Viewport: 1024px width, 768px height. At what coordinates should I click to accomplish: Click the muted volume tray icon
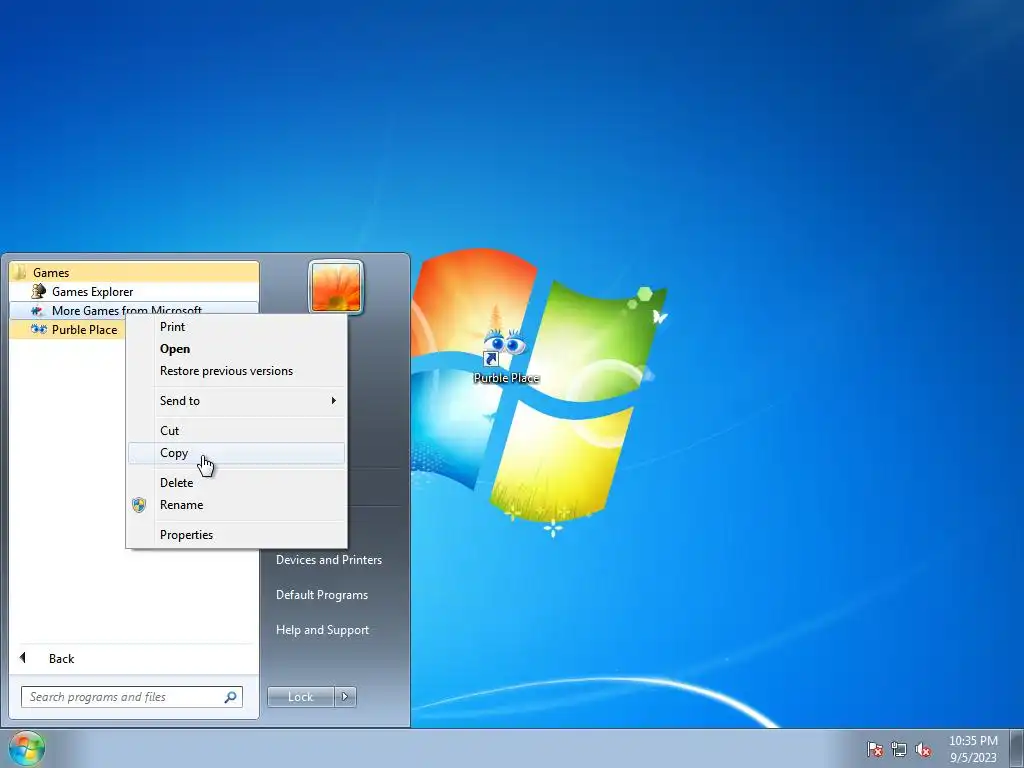point(923,749)
